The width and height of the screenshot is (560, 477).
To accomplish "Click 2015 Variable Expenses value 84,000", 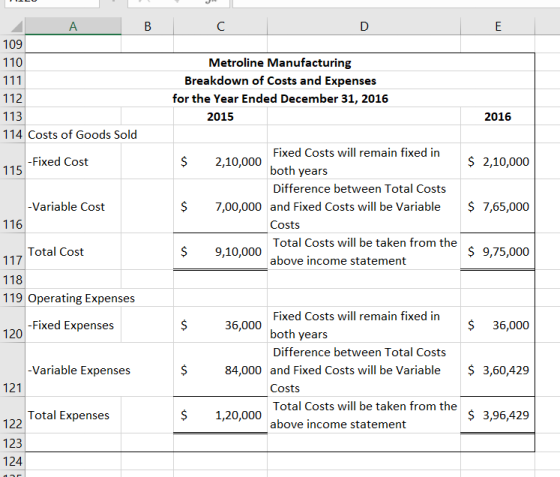I will (x=220, y=370).
